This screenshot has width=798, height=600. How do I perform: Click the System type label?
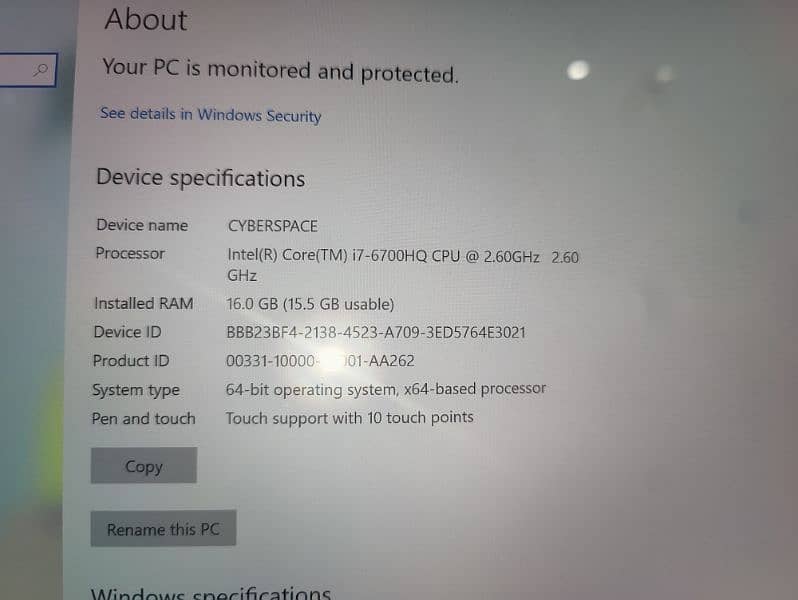click(x=136, y=390)
